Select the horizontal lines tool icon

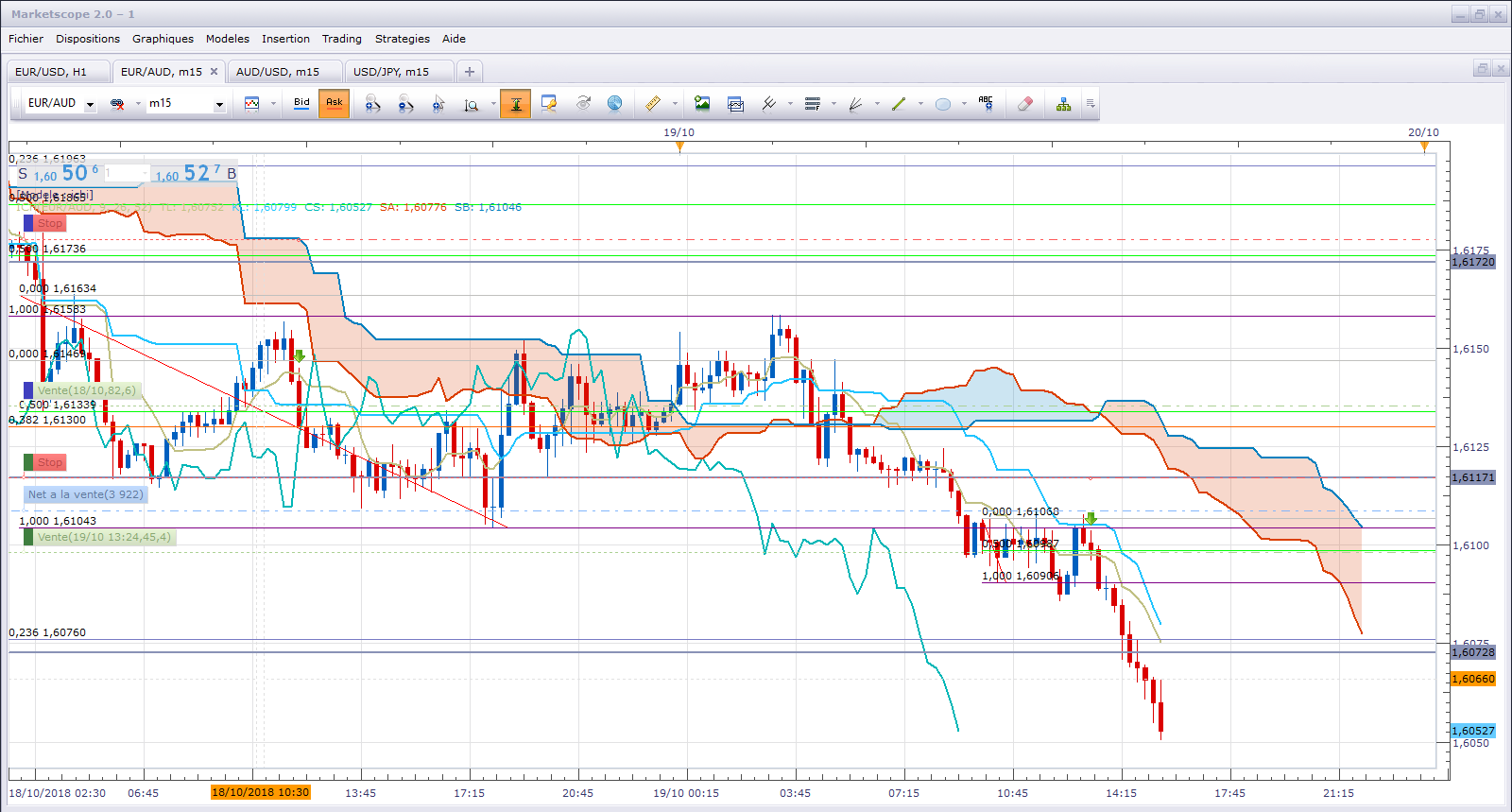813,104
